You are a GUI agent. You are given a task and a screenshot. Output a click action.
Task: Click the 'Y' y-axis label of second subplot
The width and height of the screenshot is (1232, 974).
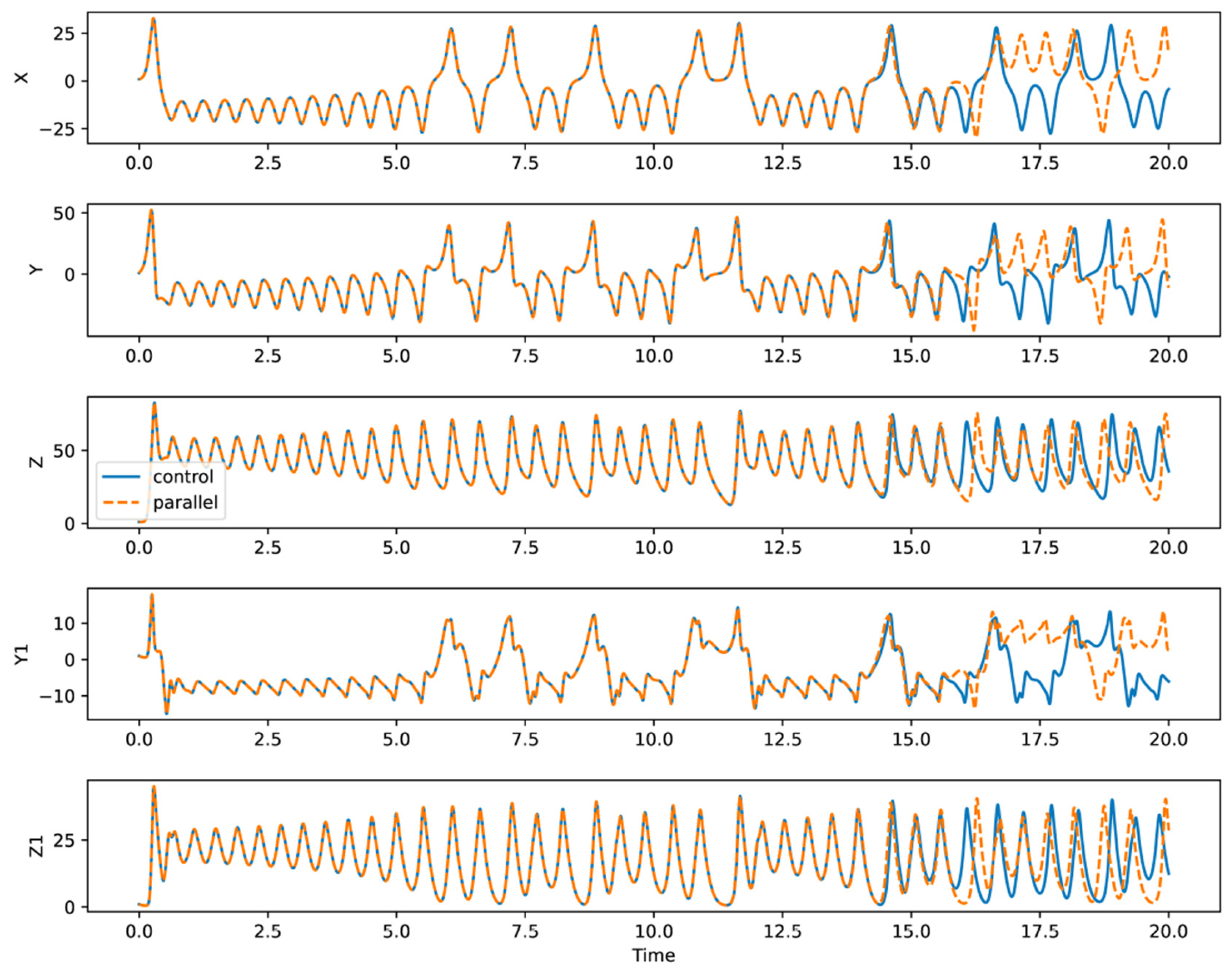36,269
